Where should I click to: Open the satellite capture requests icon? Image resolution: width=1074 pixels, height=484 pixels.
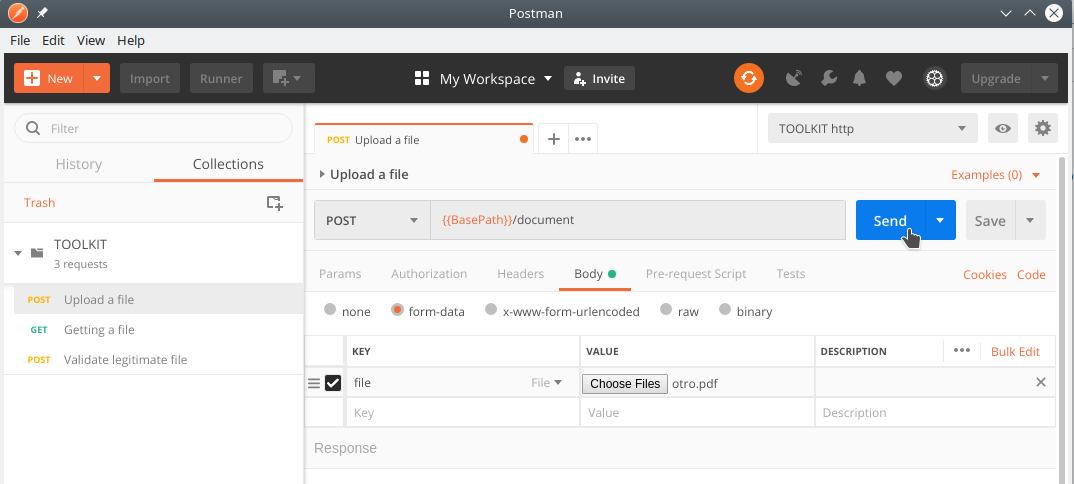[793, 79]
